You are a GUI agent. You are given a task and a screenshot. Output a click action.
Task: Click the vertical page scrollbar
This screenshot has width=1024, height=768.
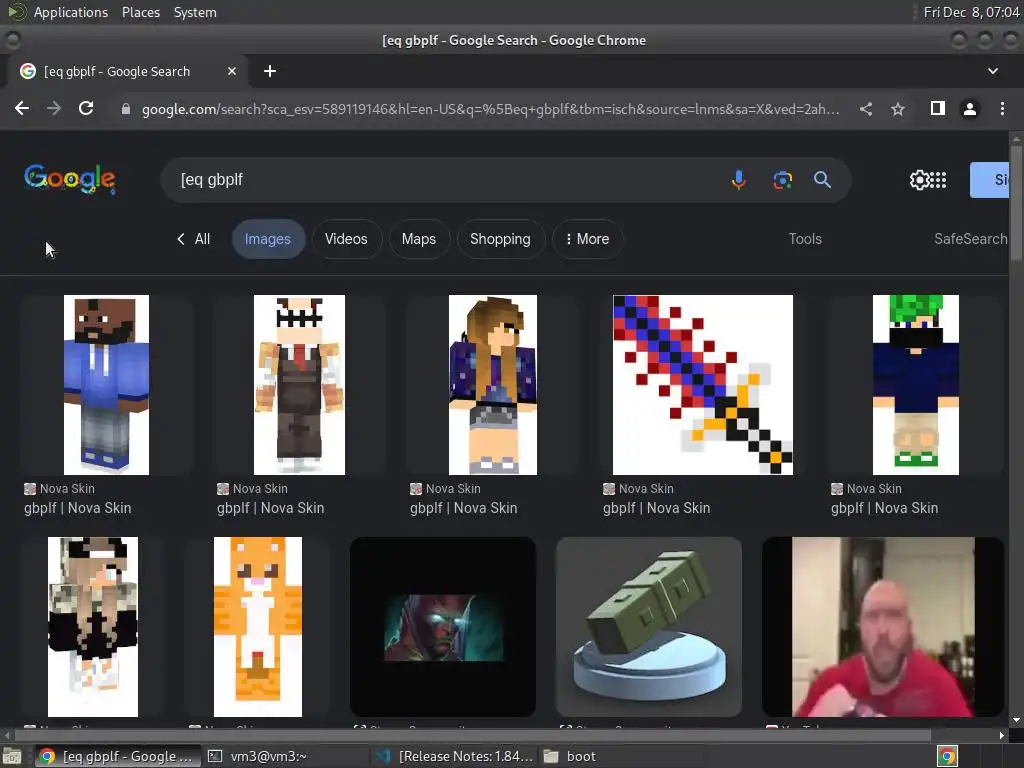pyautogui.click(x=1016, y=204)
